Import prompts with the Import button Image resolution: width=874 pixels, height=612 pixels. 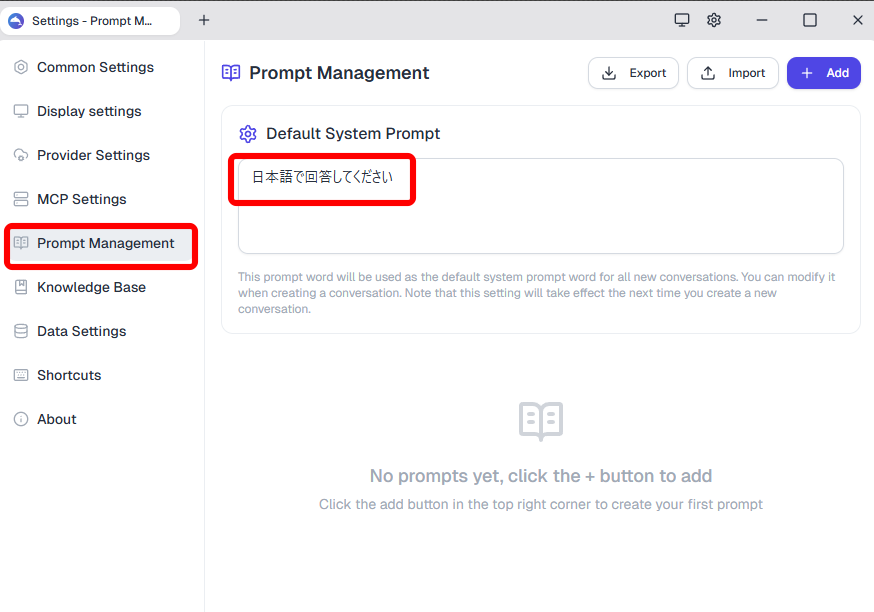(x=732, y=73)
